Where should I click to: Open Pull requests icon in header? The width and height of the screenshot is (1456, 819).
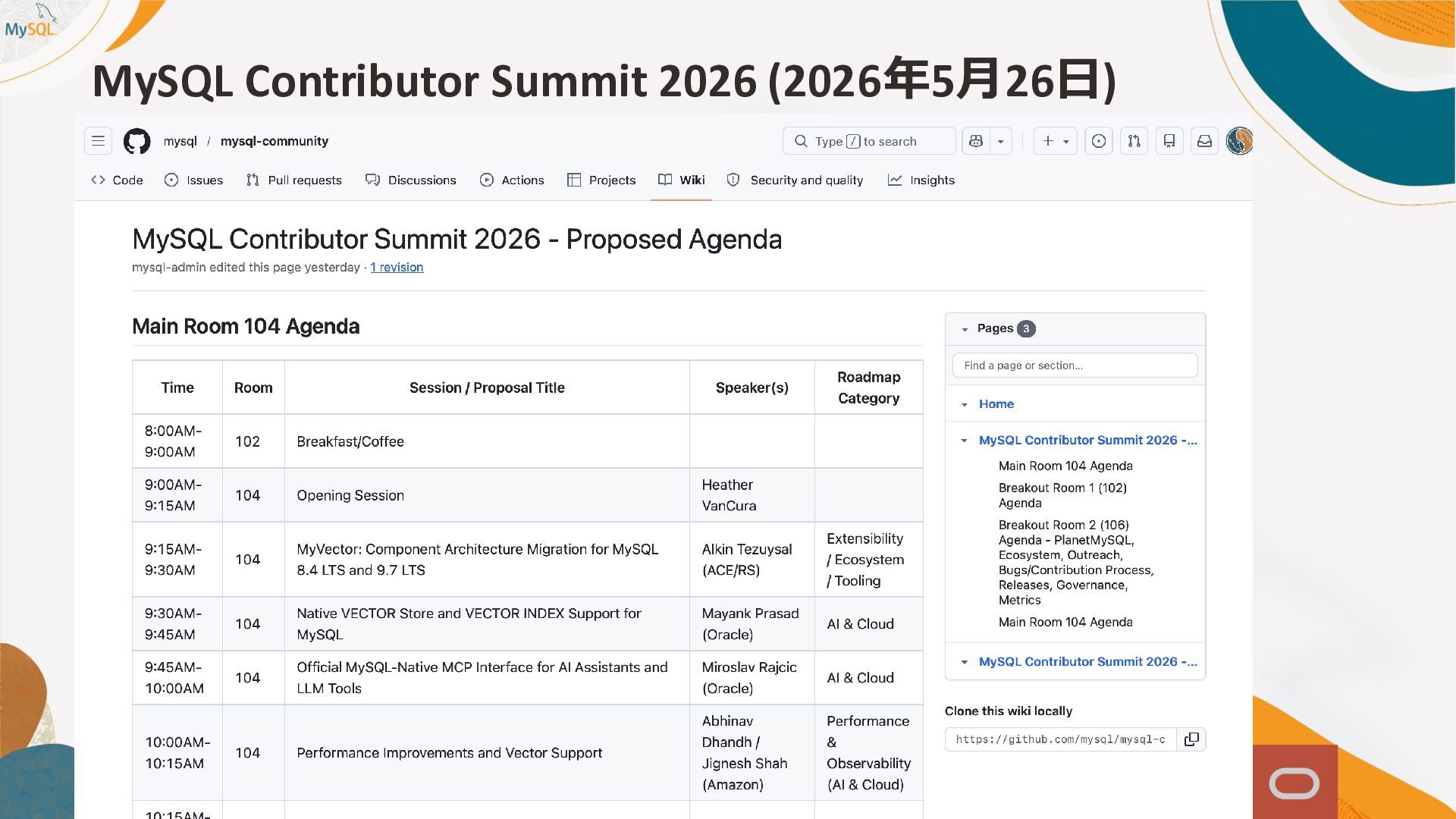(x=1134, y=141)
